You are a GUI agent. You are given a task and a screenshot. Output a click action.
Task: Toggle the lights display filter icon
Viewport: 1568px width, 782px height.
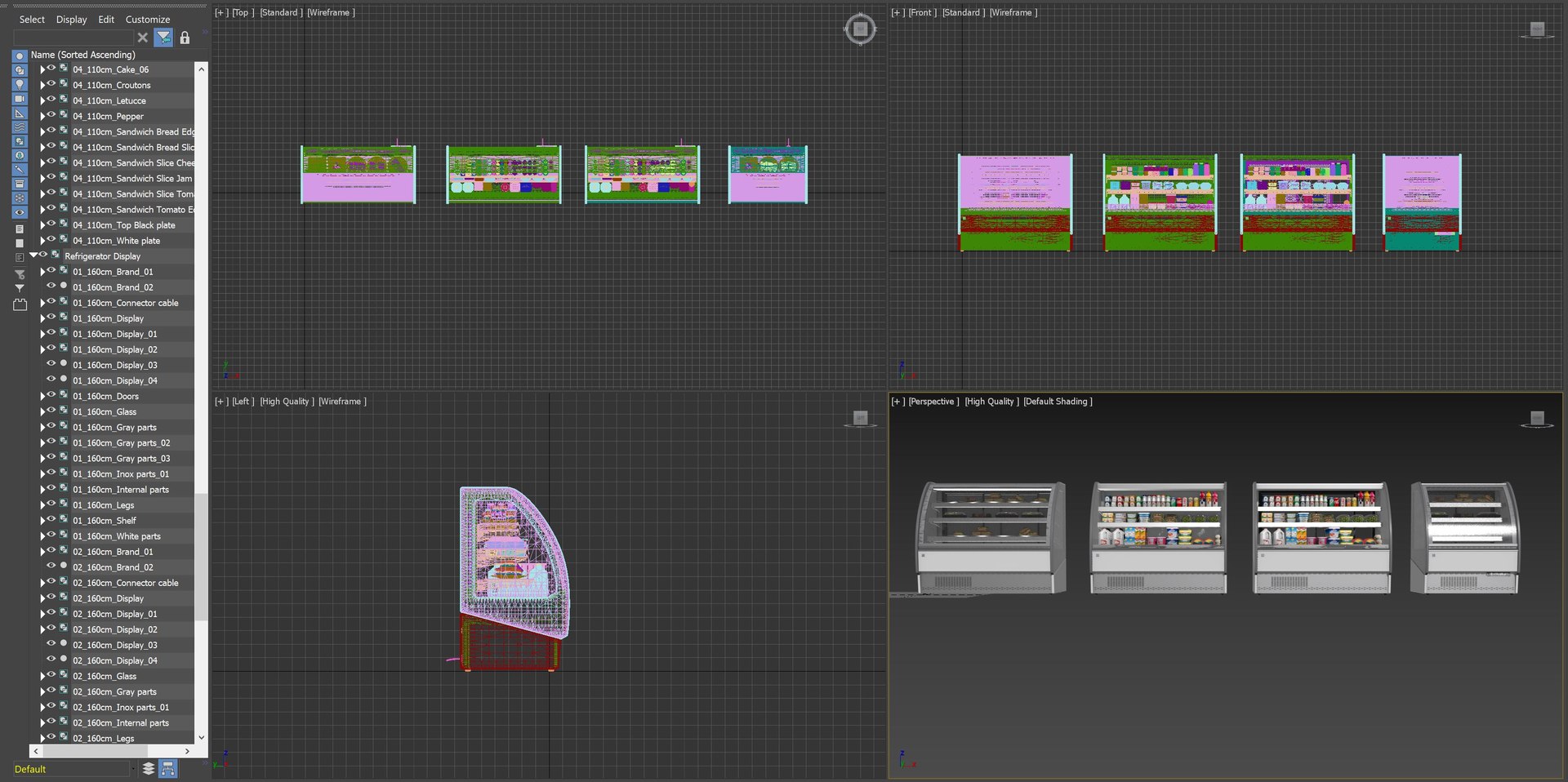click(x=20, y=84)
